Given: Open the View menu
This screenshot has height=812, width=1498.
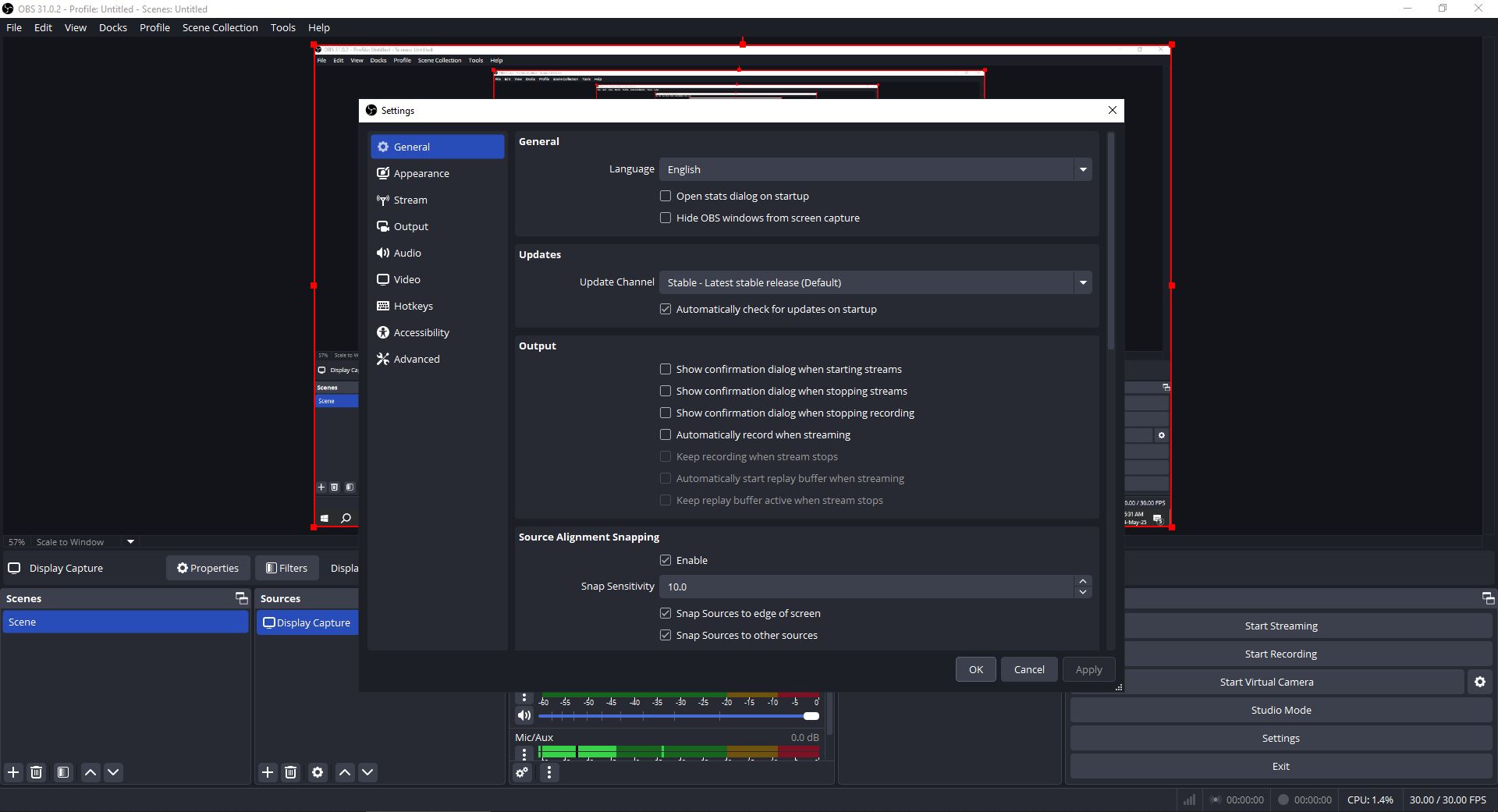Looking at the screenshot, I should pyautogui.click(x=76, y=27).
